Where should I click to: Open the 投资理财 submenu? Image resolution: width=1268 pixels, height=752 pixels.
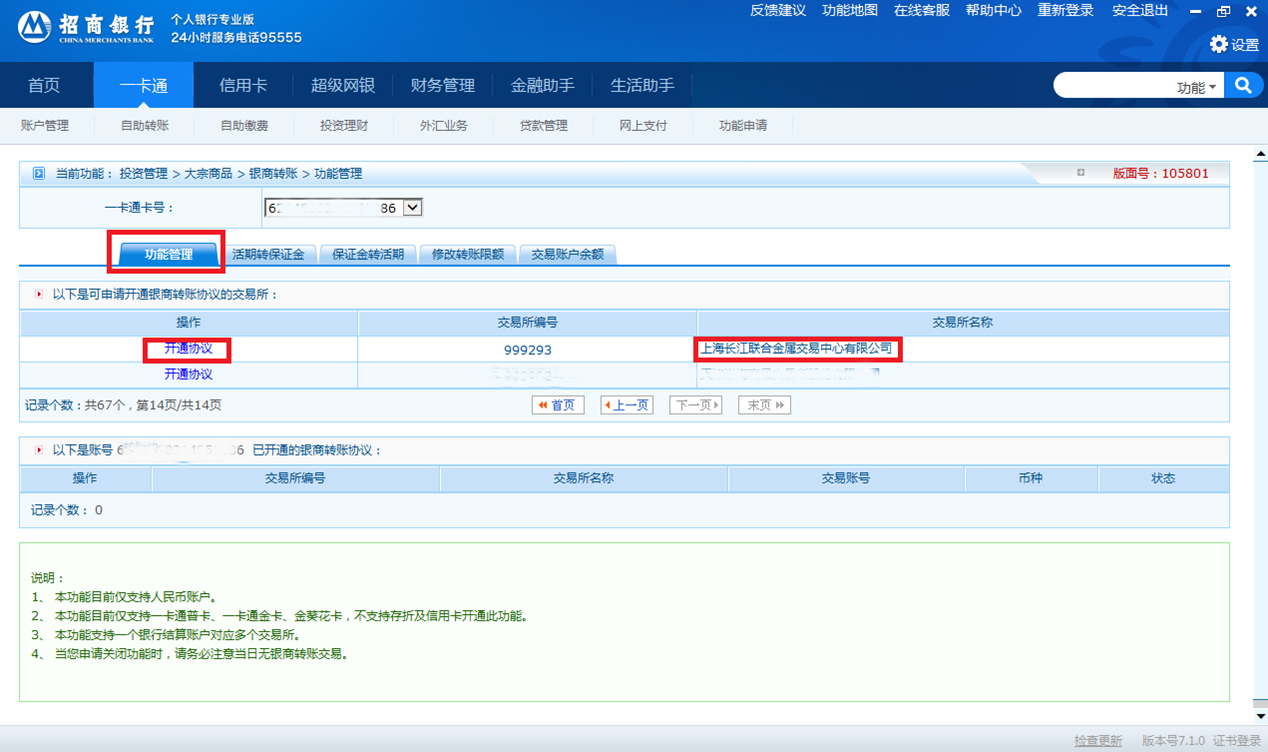[x=344, y=126]
